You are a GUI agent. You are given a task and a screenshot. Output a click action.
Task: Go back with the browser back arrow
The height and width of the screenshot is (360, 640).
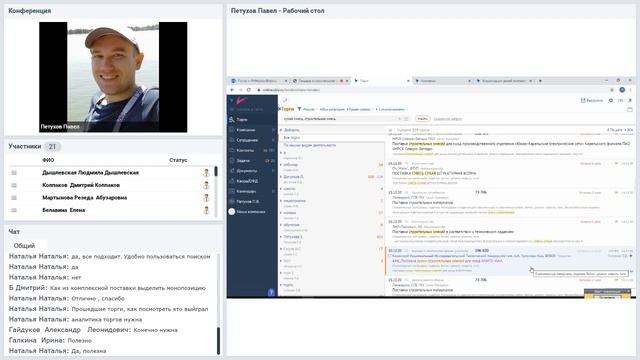tap(232, 90)
